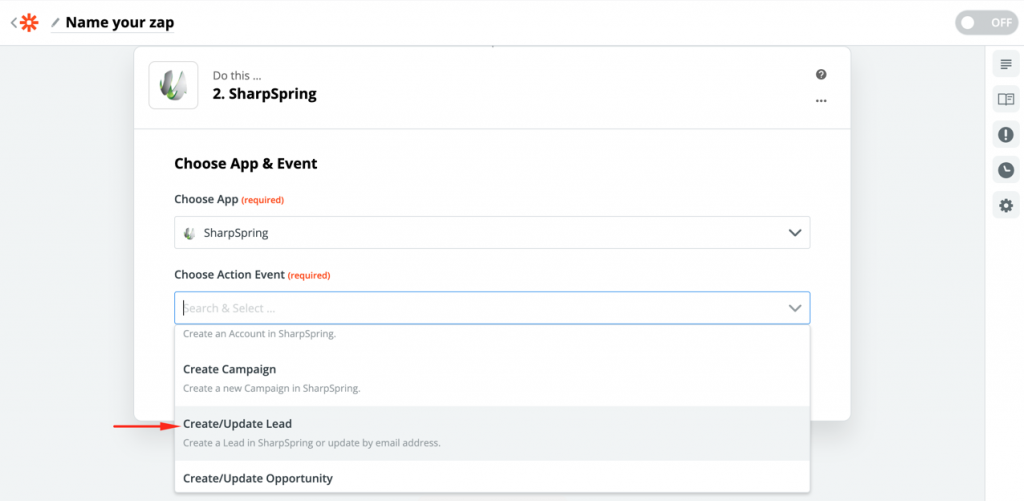
Task: Click the '2. SharpSpring' step title
Action: (x=264, y=95)
